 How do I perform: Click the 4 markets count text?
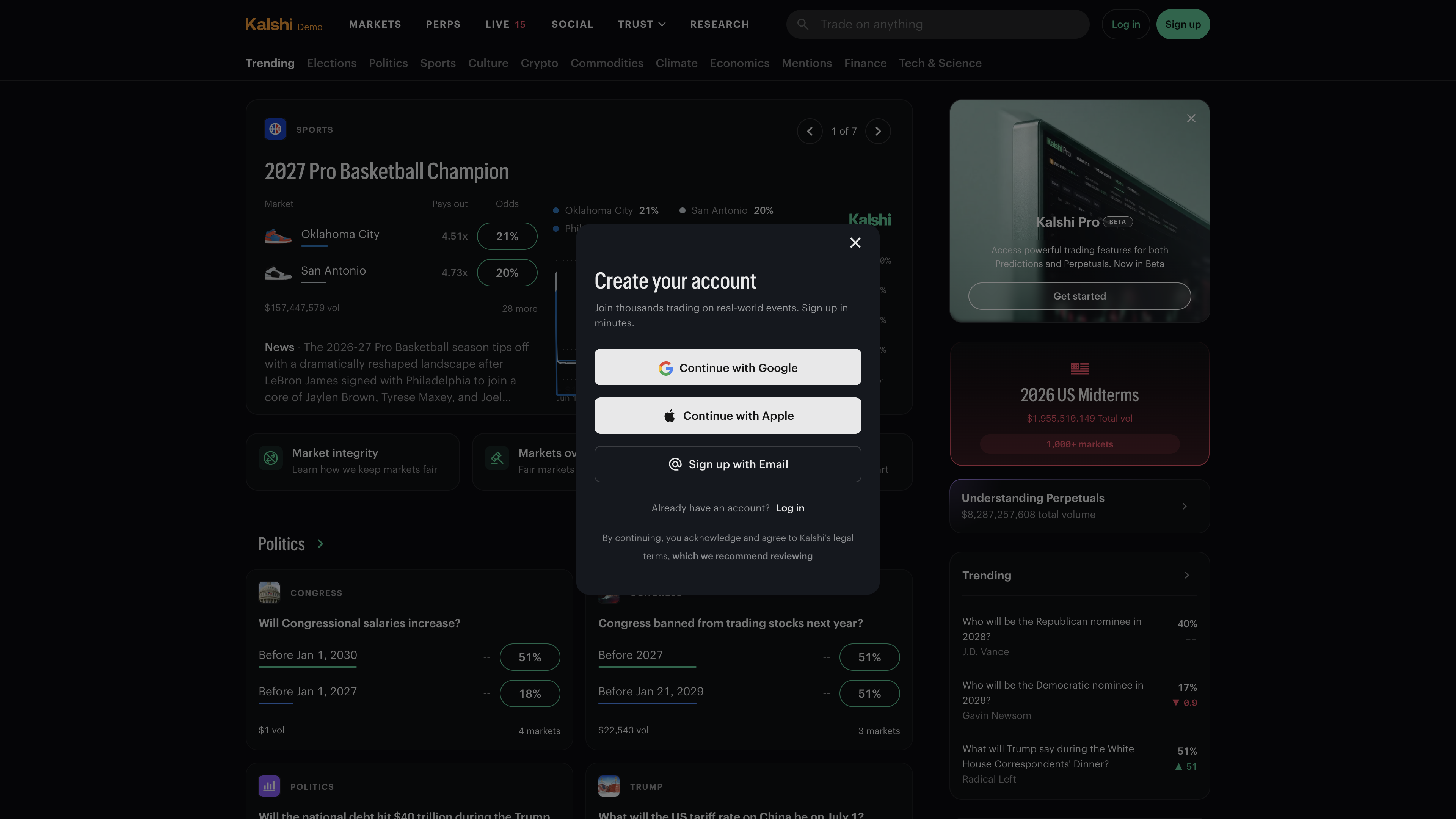pyautogui.click(x=539, y=731)
